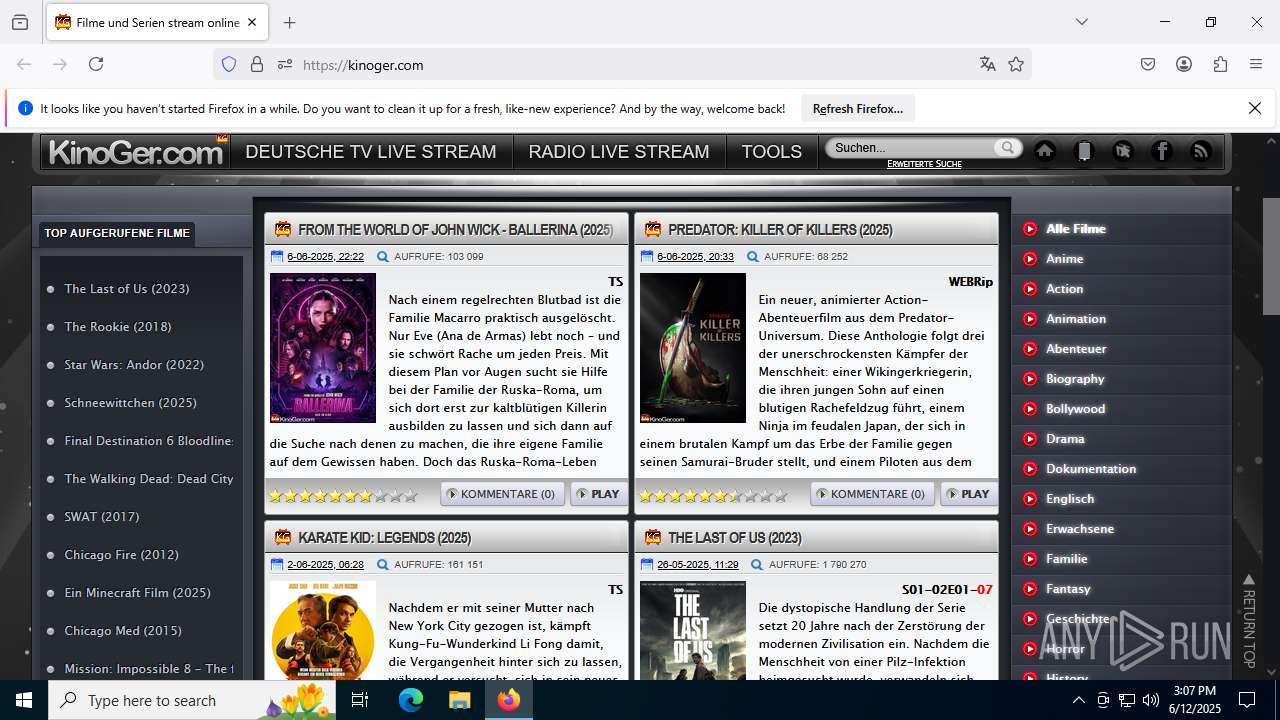Click the red arrow beside Anime
Viewport: 1280px width, 720px height.
point(1030,259)
